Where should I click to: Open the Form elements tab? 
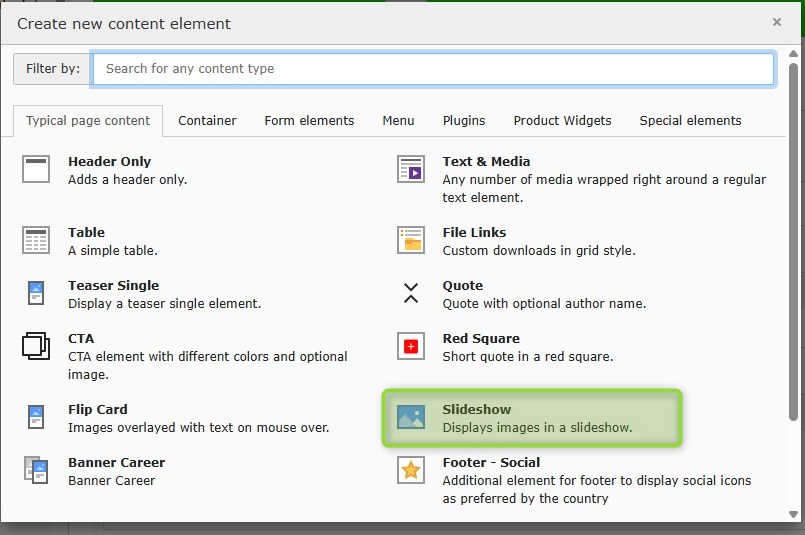(309, 121)
